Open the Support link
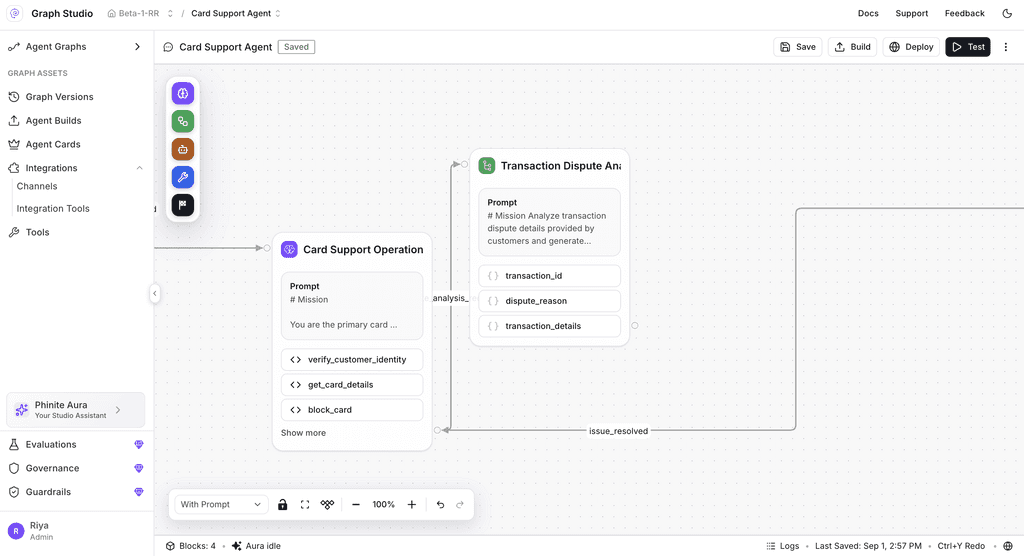 tap(912, 13)
